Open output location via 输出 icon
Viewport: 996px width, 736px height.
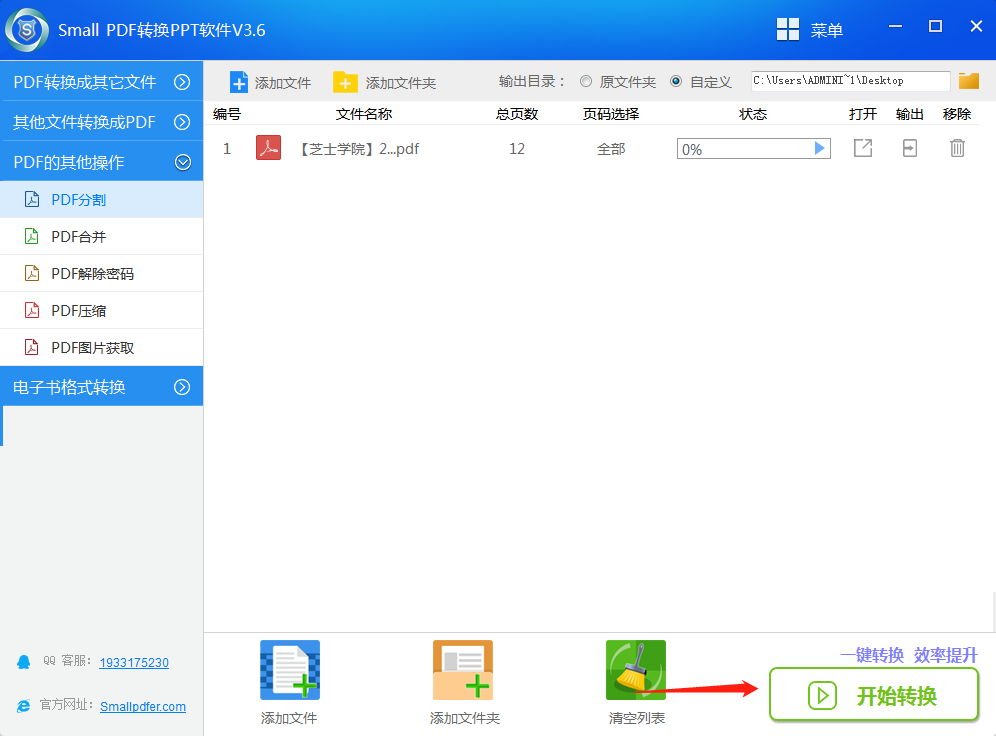click(910, 148)
